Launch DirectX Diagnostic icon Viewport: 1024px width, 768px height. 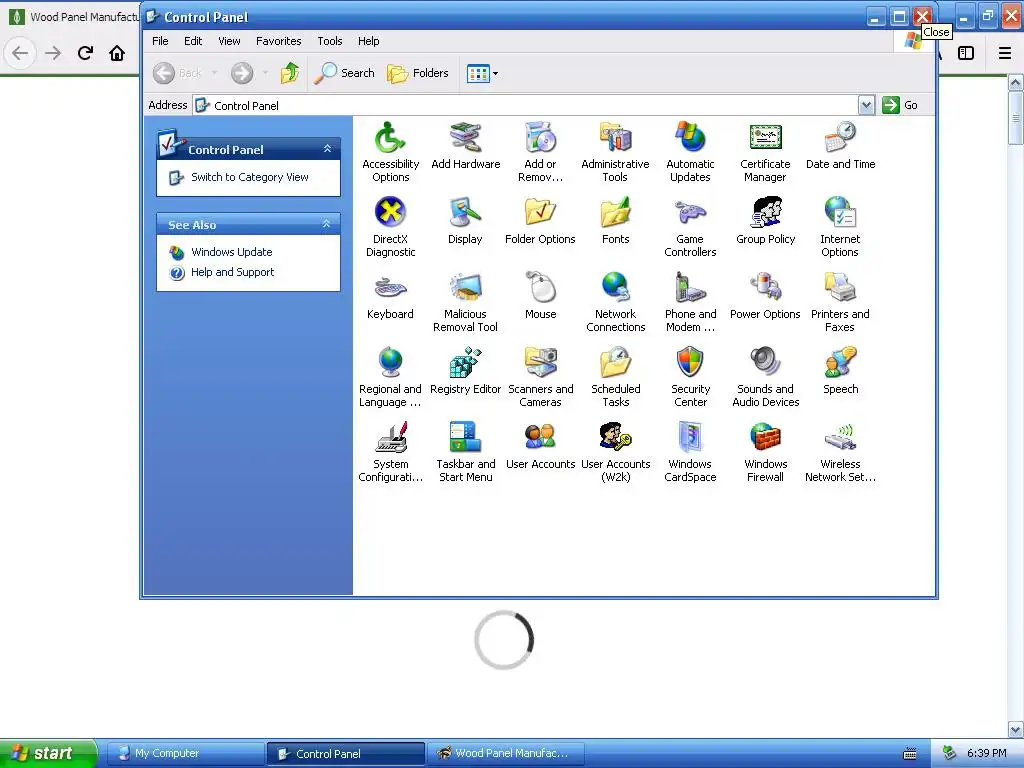pos(390,227)
